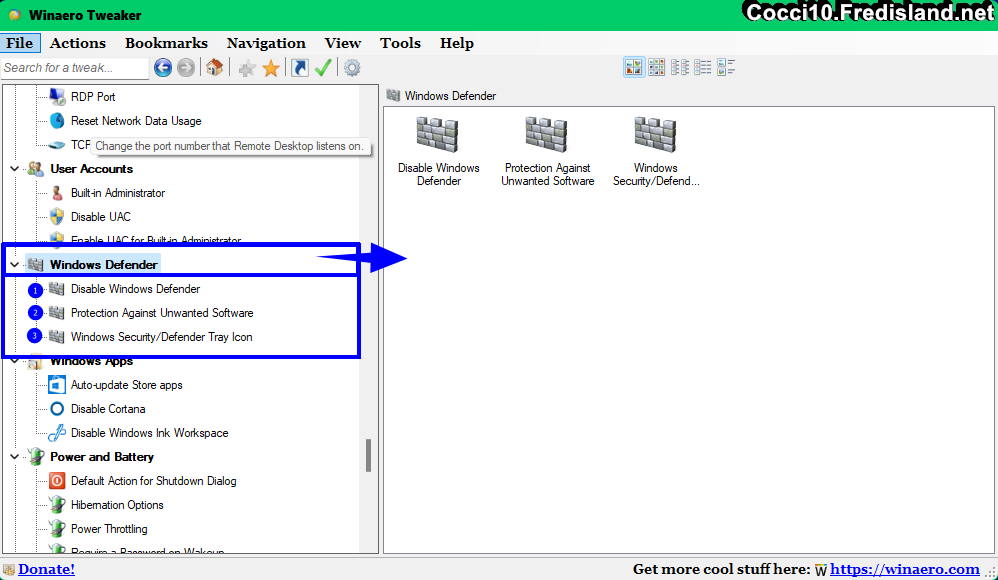Click the create shortcut toolbar icon
The image size is (998, 580).
point(299,67)
